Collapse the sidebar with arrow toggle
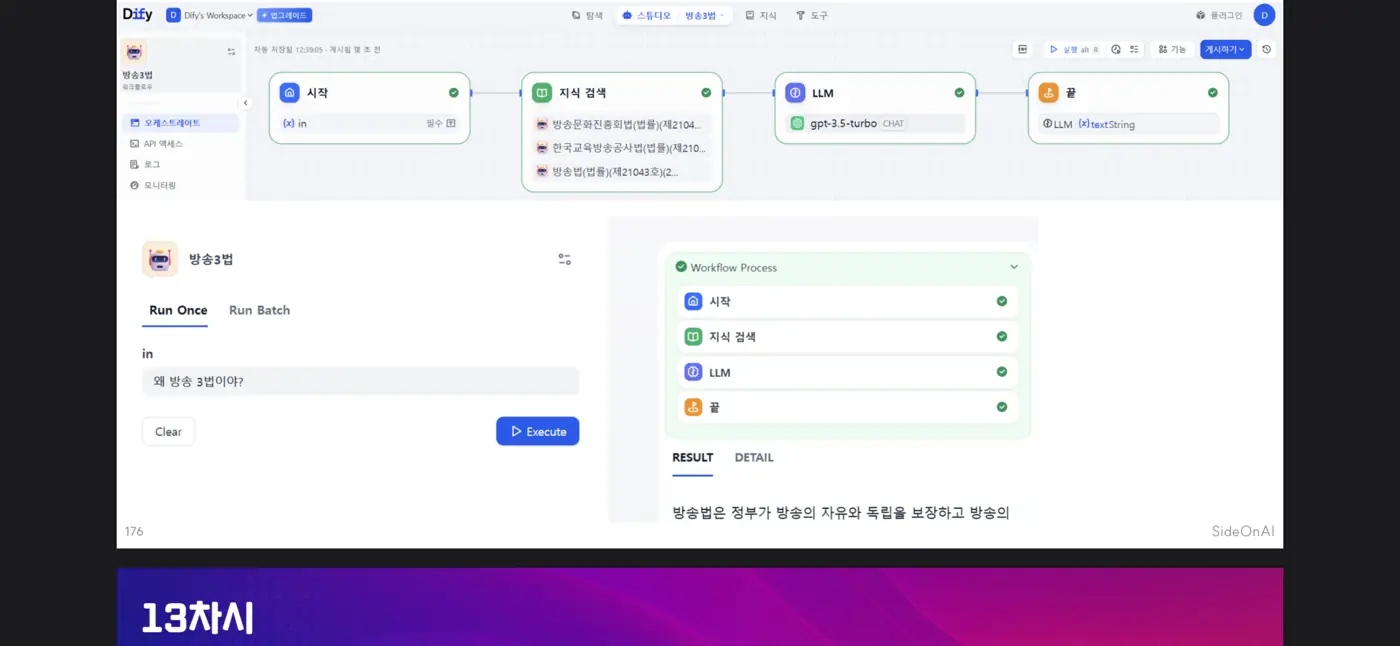1400x646 pixels. coord(245,103)
